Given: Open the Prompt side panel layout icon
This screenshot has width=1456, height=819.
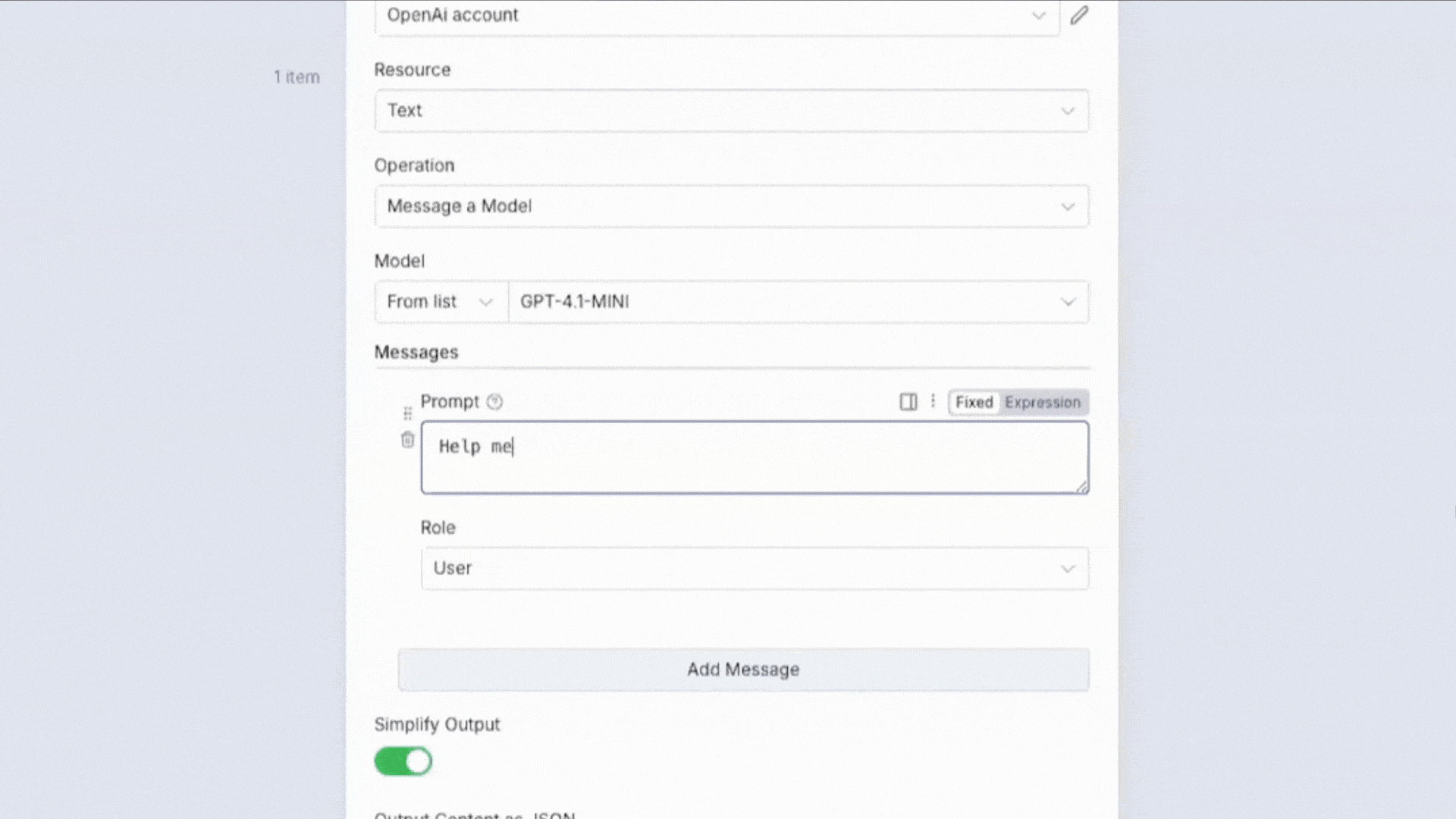Looking at the screenshot, I should (908, 402).
